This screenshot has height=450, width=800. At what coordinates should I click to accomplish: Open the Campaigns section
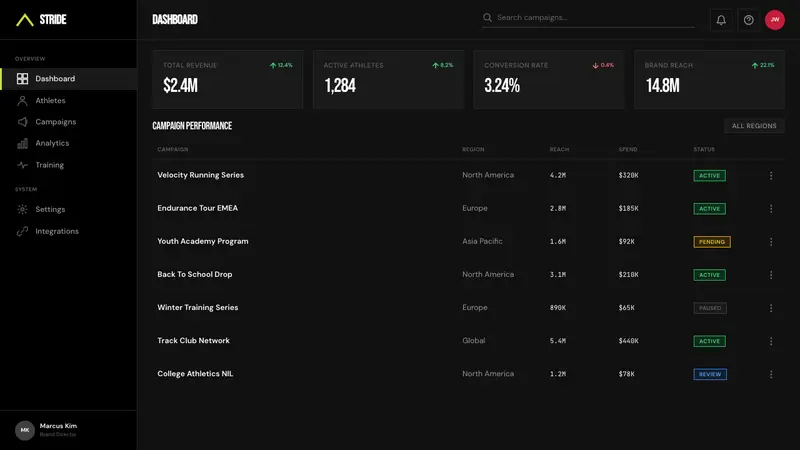click(68, 122)
